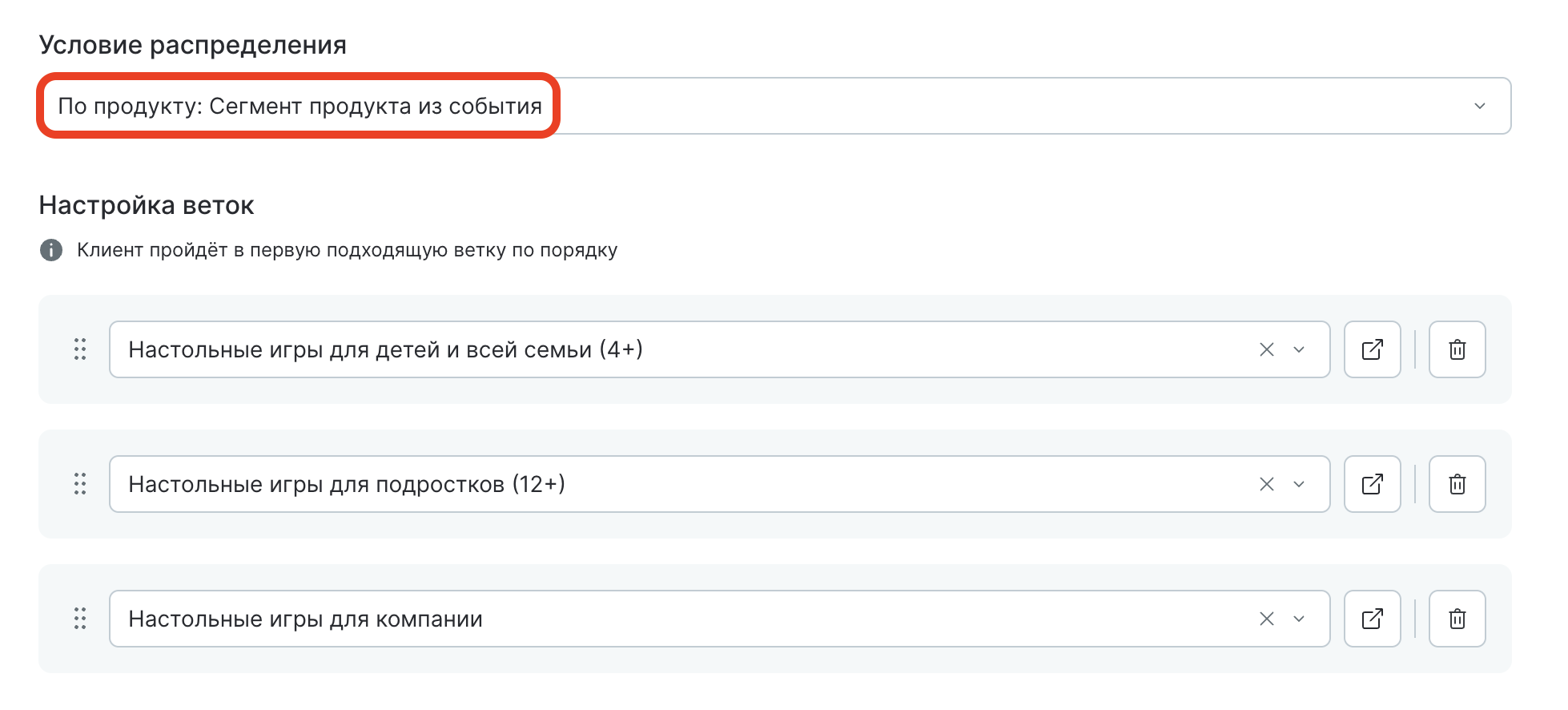Delete the company games branch

1457,619
